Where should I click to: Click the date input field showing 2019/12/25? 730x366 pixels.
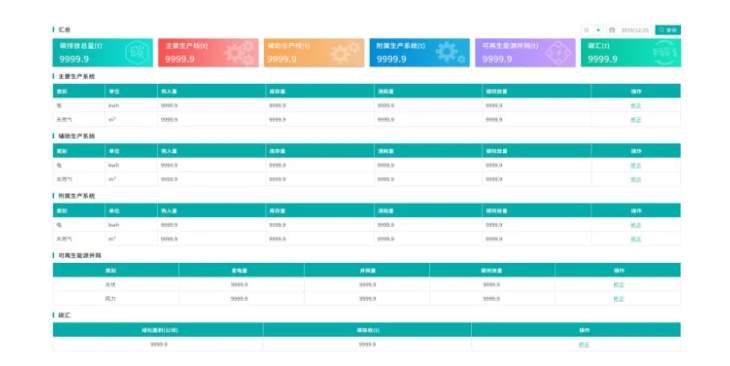(629, 30)
